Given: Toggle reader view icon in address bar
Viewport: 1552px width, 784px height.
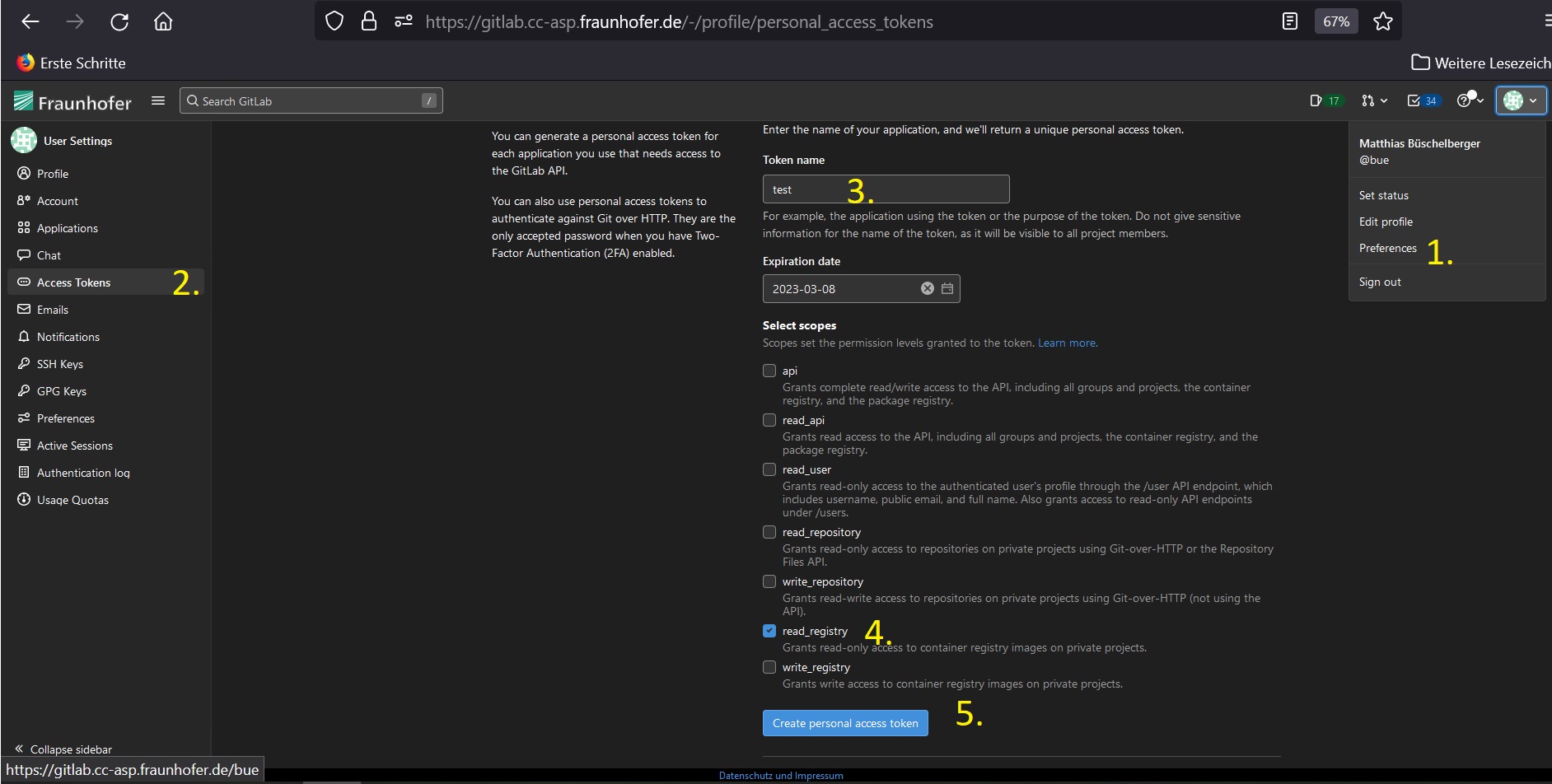Looking at the screenshot, I should 1290,21.
